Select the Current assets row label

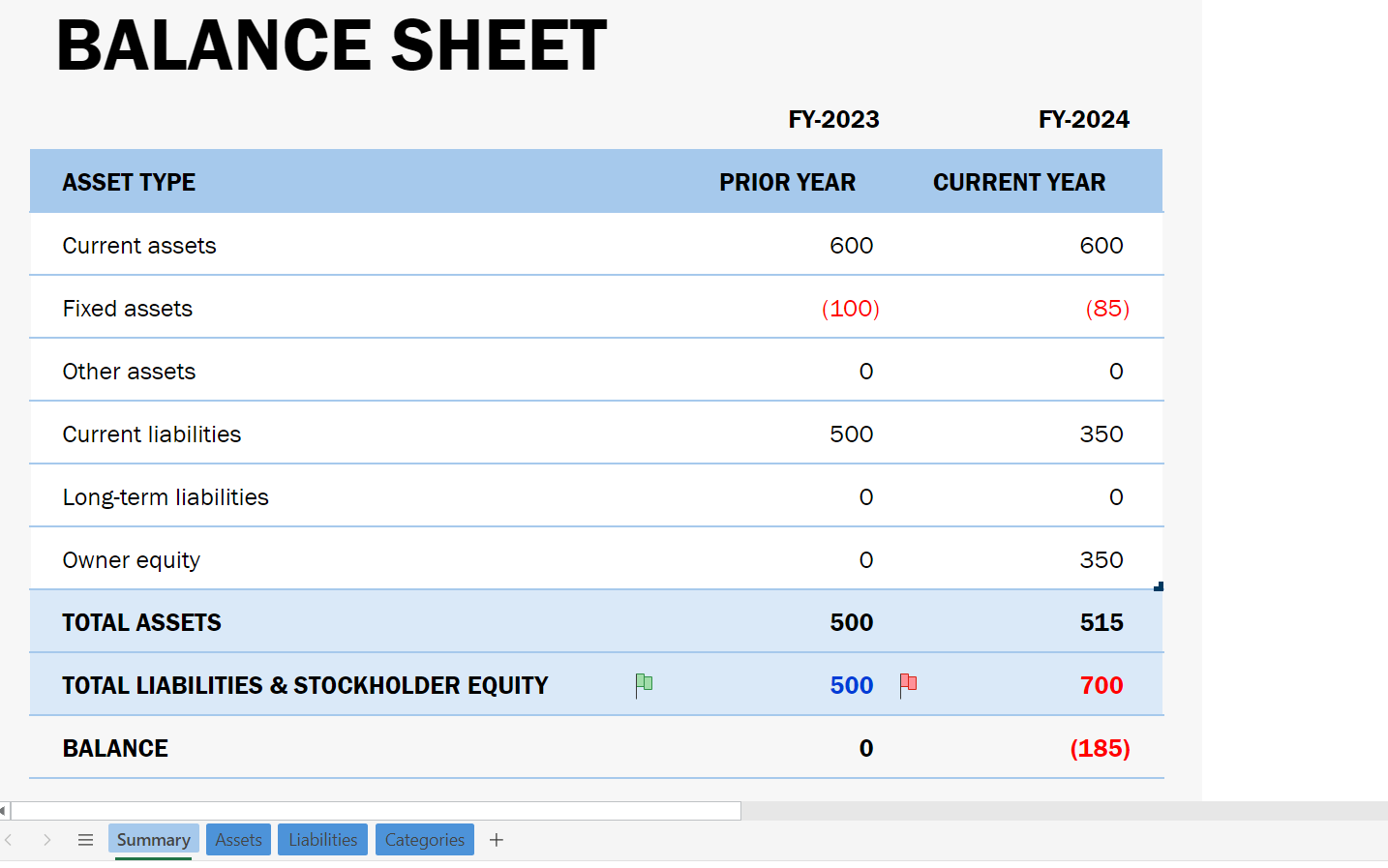[x=139, y=246]
